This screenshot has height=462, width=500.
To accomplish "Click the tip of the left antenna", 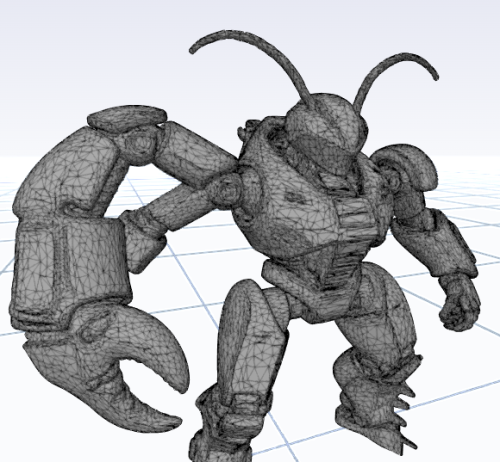I will tap(192, 51).
